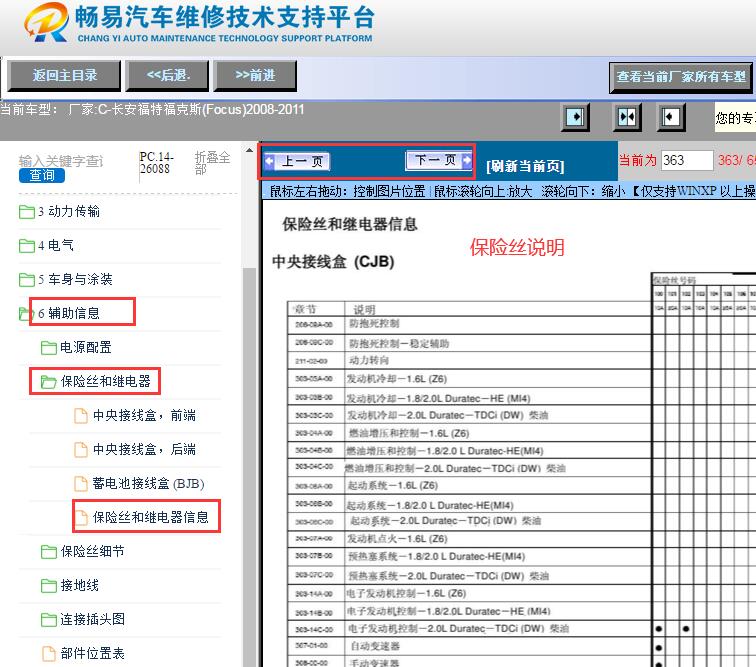
Task: Click document icon beside 中央接线盒，前端
Action: pyautogui.click(x=81, y=416)
